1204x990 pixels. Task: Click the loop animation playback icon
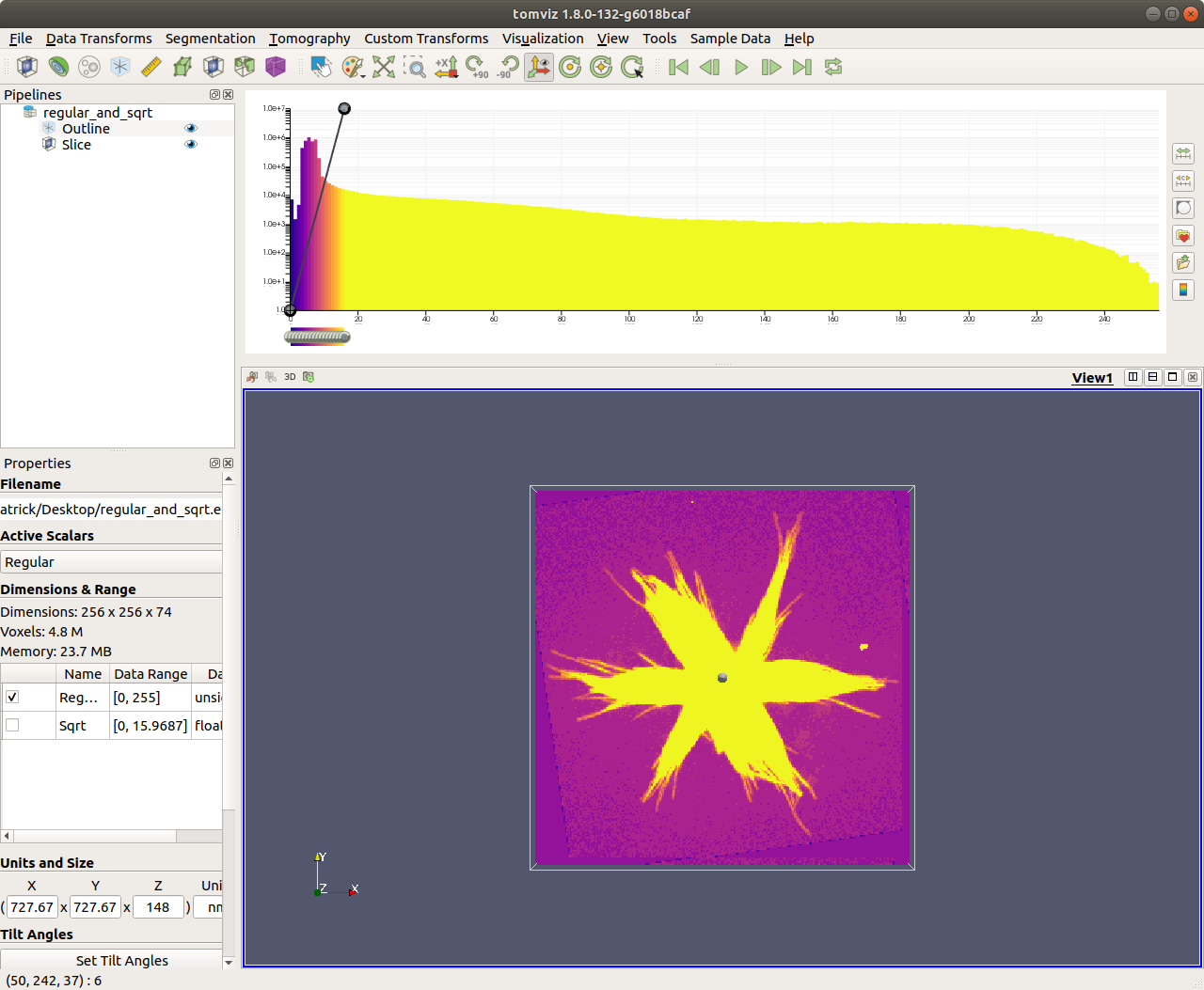pos(832,67)
